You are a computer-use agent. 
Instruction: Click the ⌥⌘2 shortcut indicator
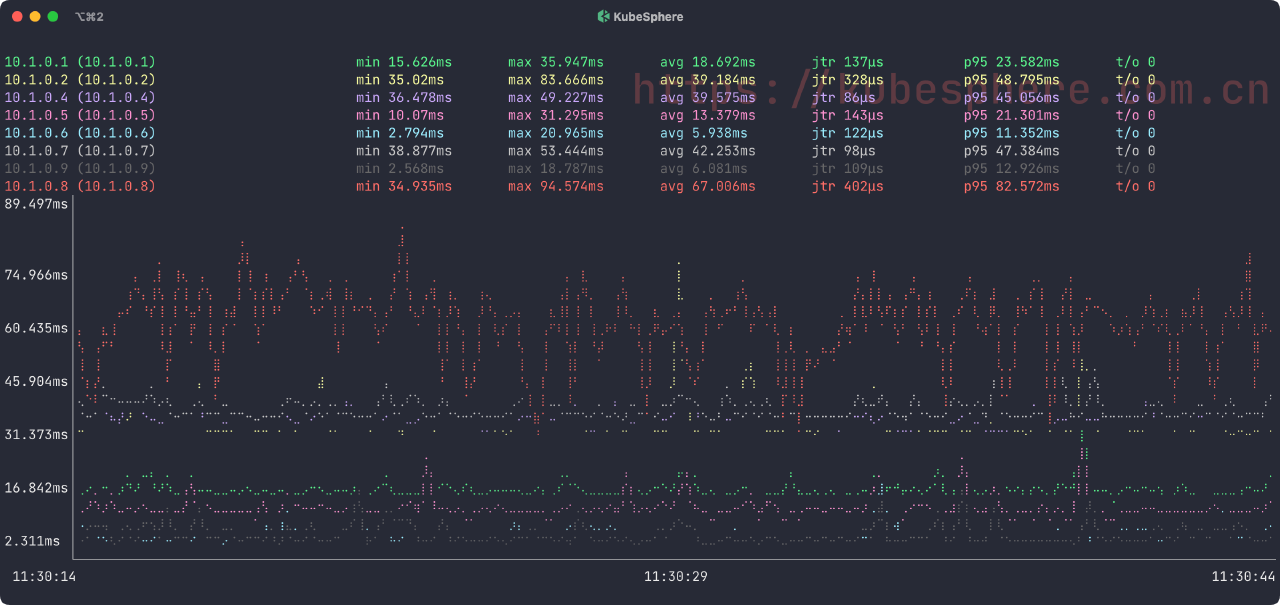click(89, 17)
